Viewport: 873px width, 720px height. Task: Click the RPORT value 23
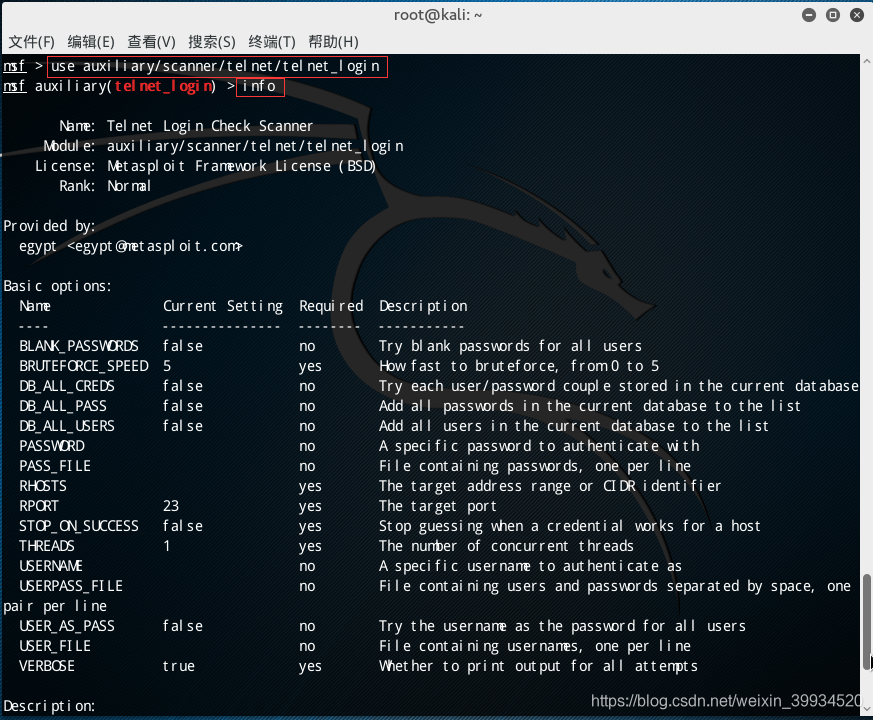tap(171, 506)
